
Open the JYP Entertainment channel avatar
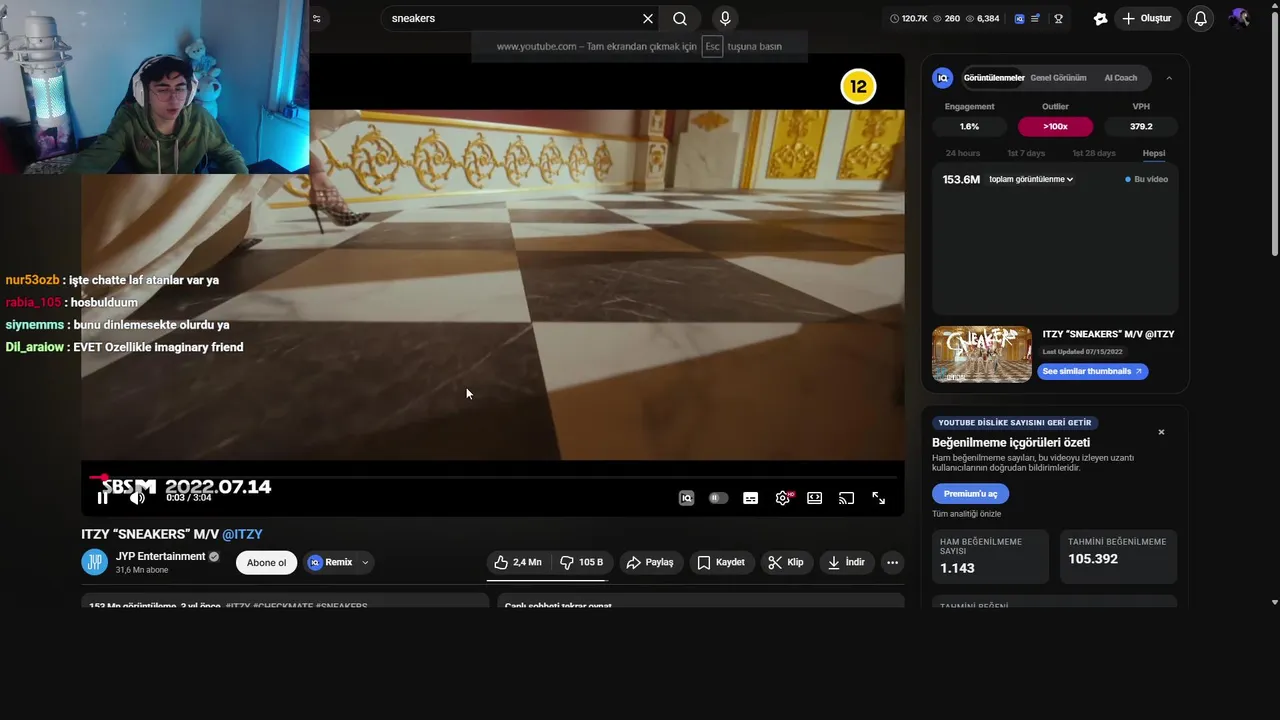coord(95,562)
